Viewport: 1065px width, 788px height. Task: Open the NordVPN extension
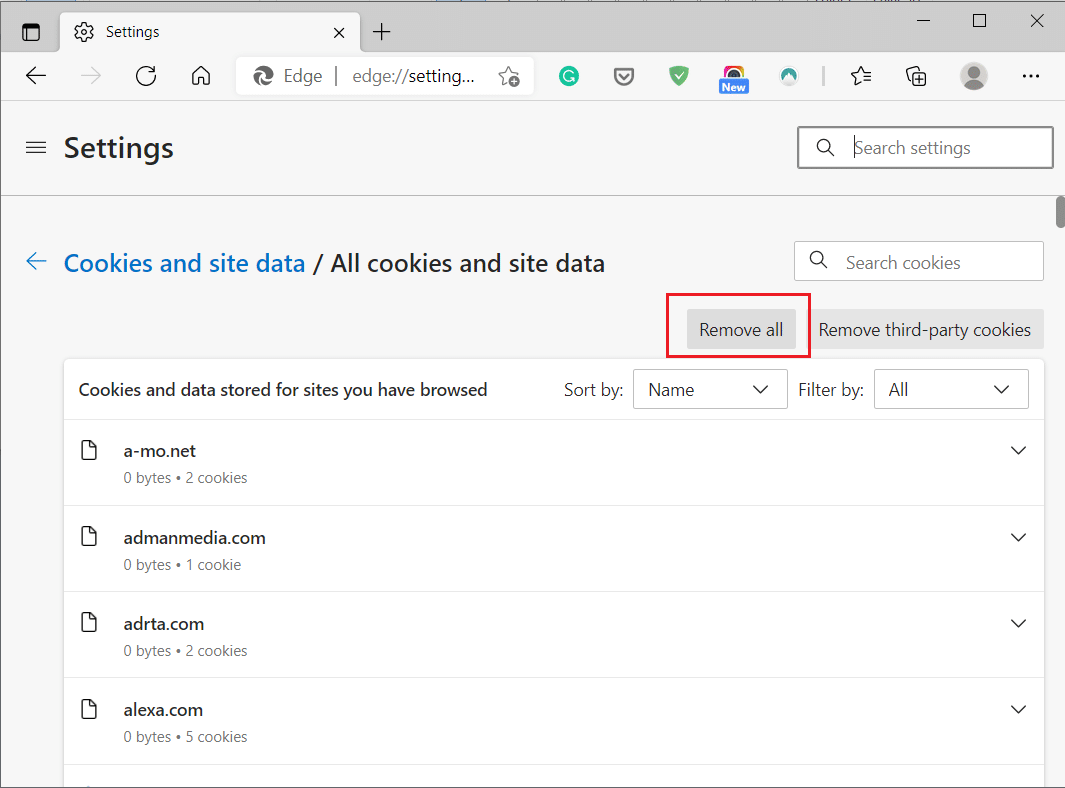(x=789, y=76)
